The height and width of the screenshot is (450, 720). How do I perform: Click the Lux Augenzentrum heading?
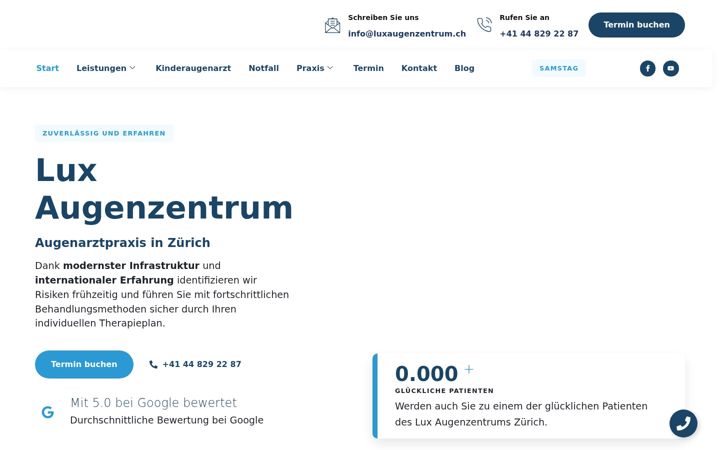163,189
